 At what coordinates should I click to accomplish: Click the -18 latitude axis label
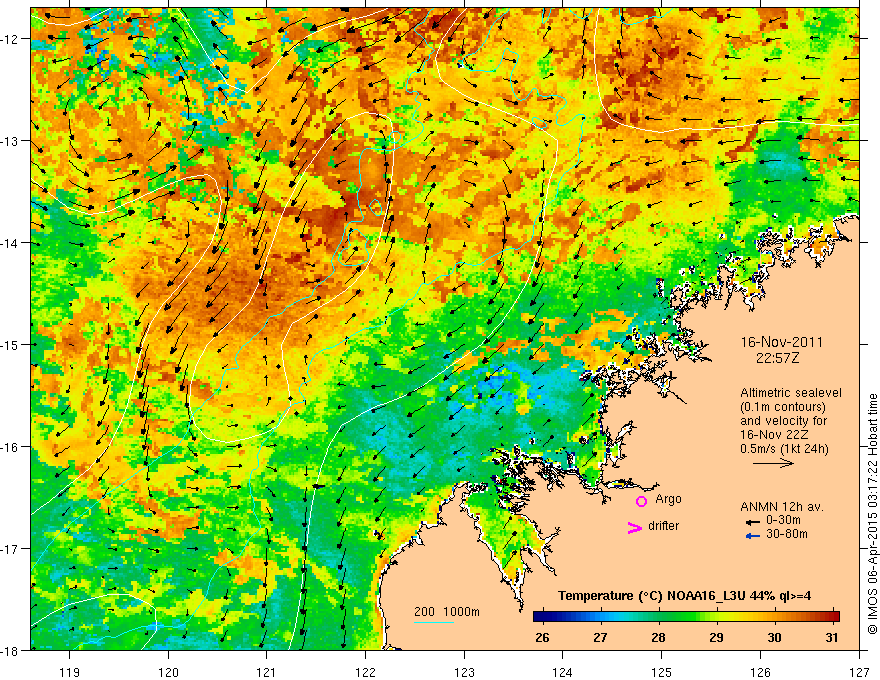click(11, 650)
